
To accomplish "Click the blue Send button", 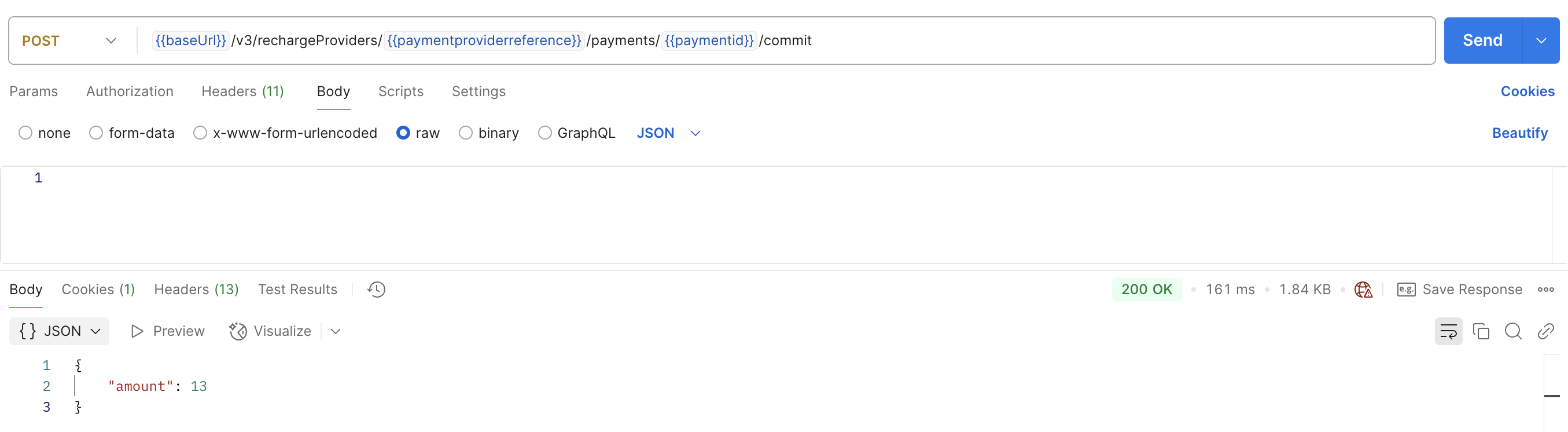I will click(1482, 41).
